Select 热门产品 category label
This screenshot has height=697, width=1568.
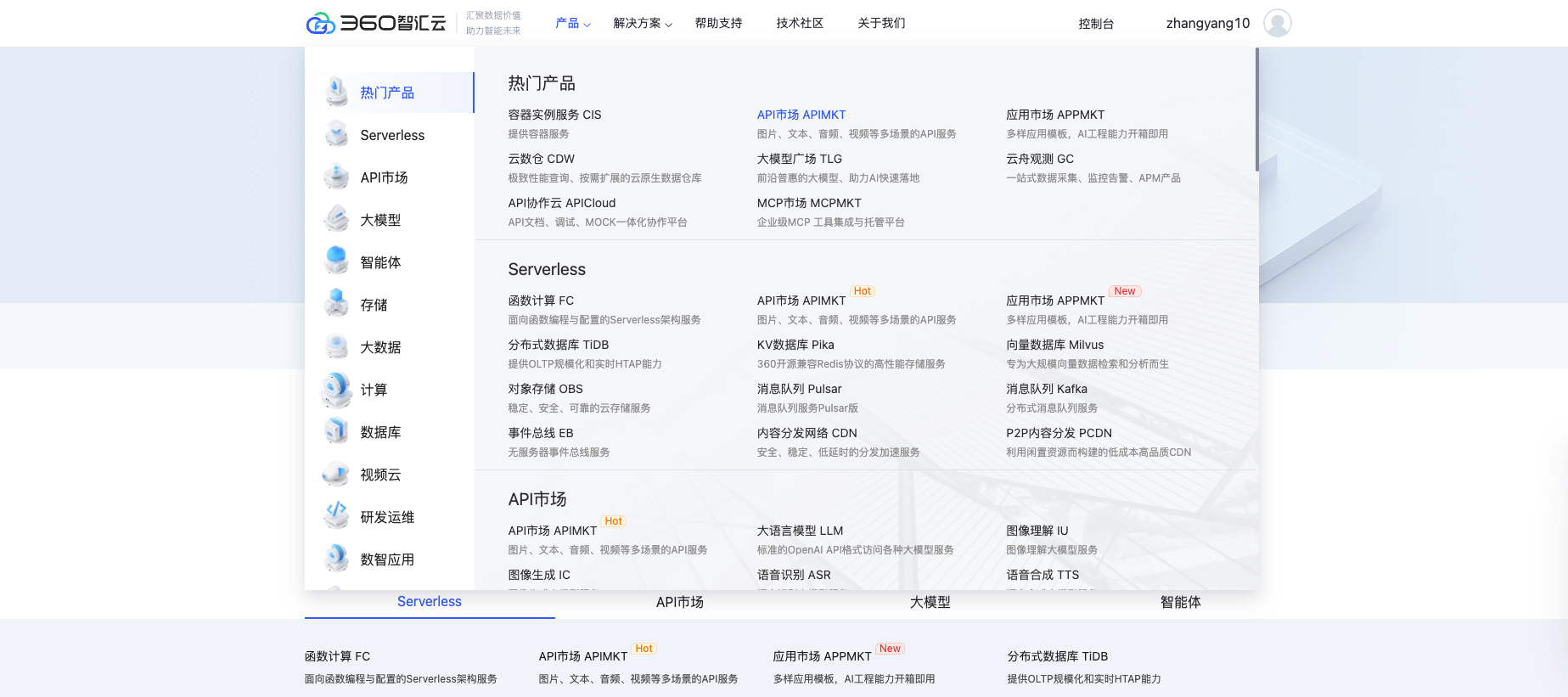tap(387, 93)
